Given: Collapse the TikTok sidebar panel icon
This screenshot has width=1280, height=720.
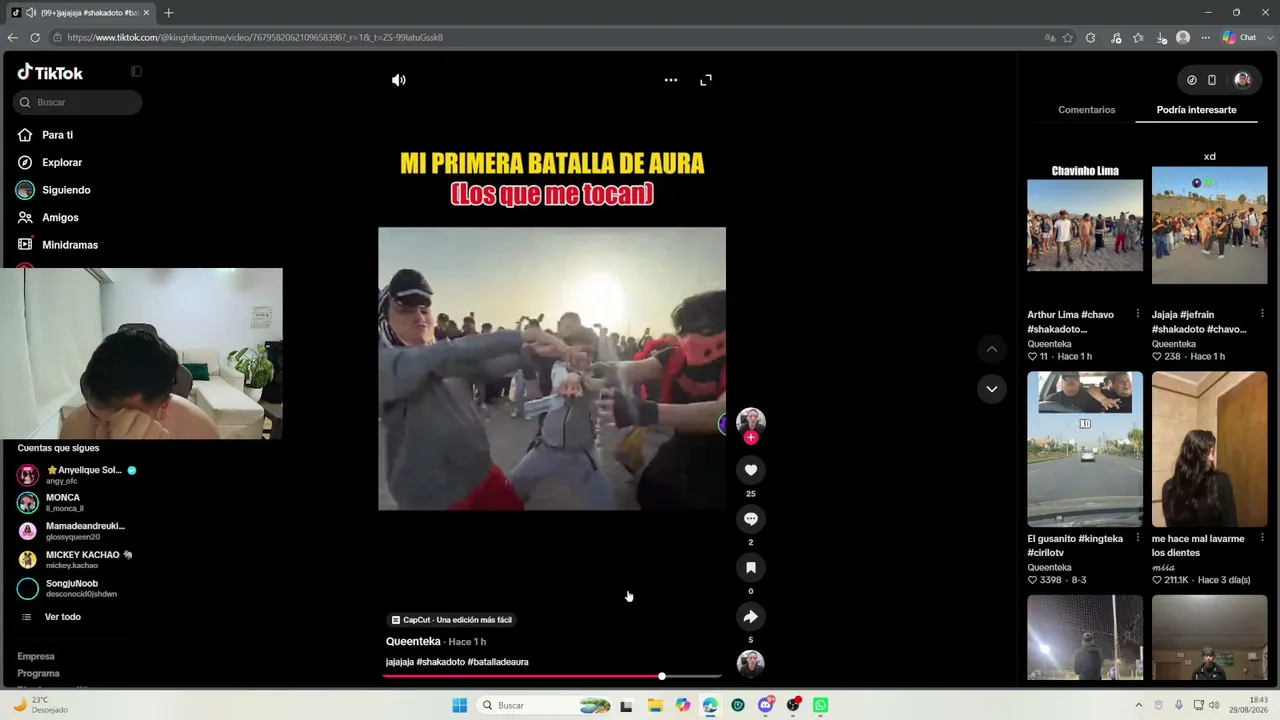Looking at the screenshot, I should (x=136, y=72).
